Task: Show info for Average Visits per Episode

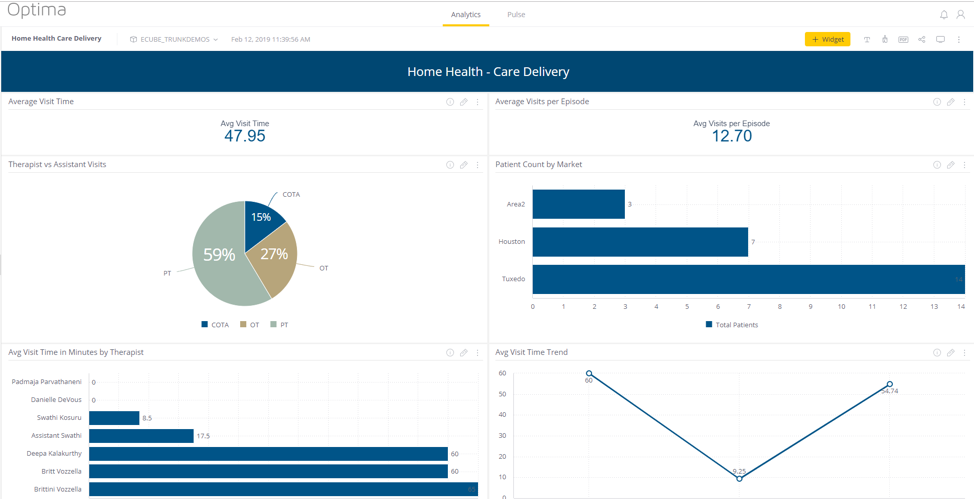Action: coord(937,102)
